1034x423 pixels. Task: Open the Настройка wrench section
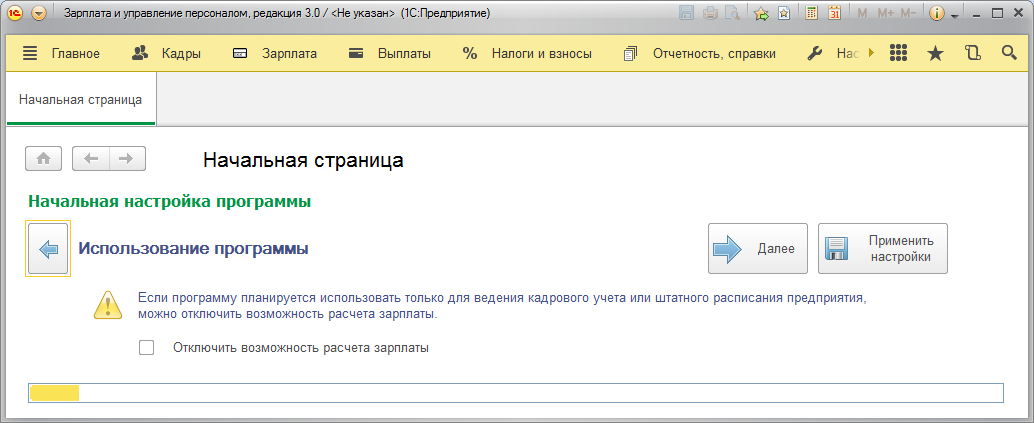pyautogui.click(x=834, y=54)
